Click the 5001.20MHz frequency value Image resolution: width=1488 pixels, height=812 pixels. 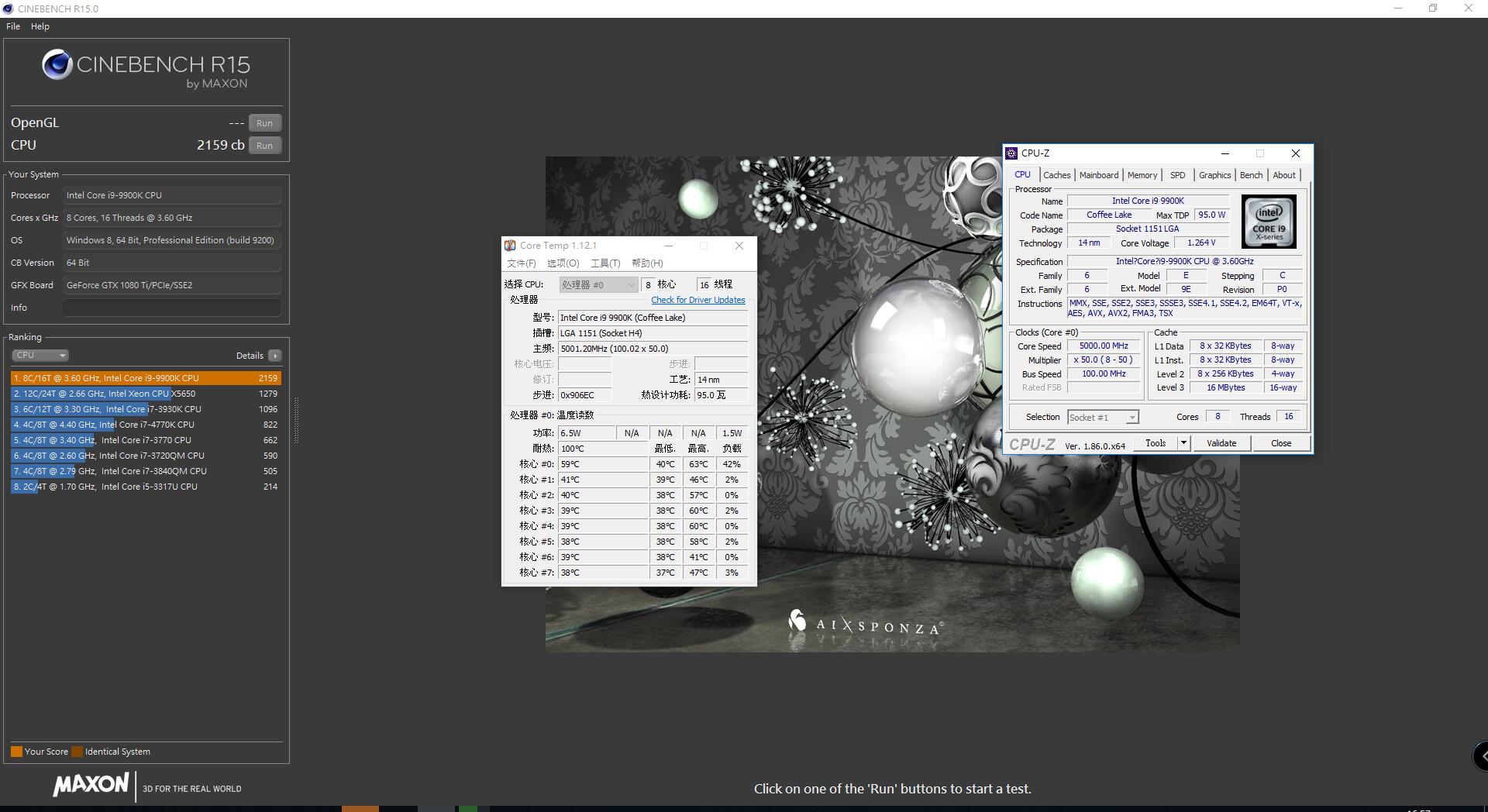pyautogui.click(x=653, y=349)
